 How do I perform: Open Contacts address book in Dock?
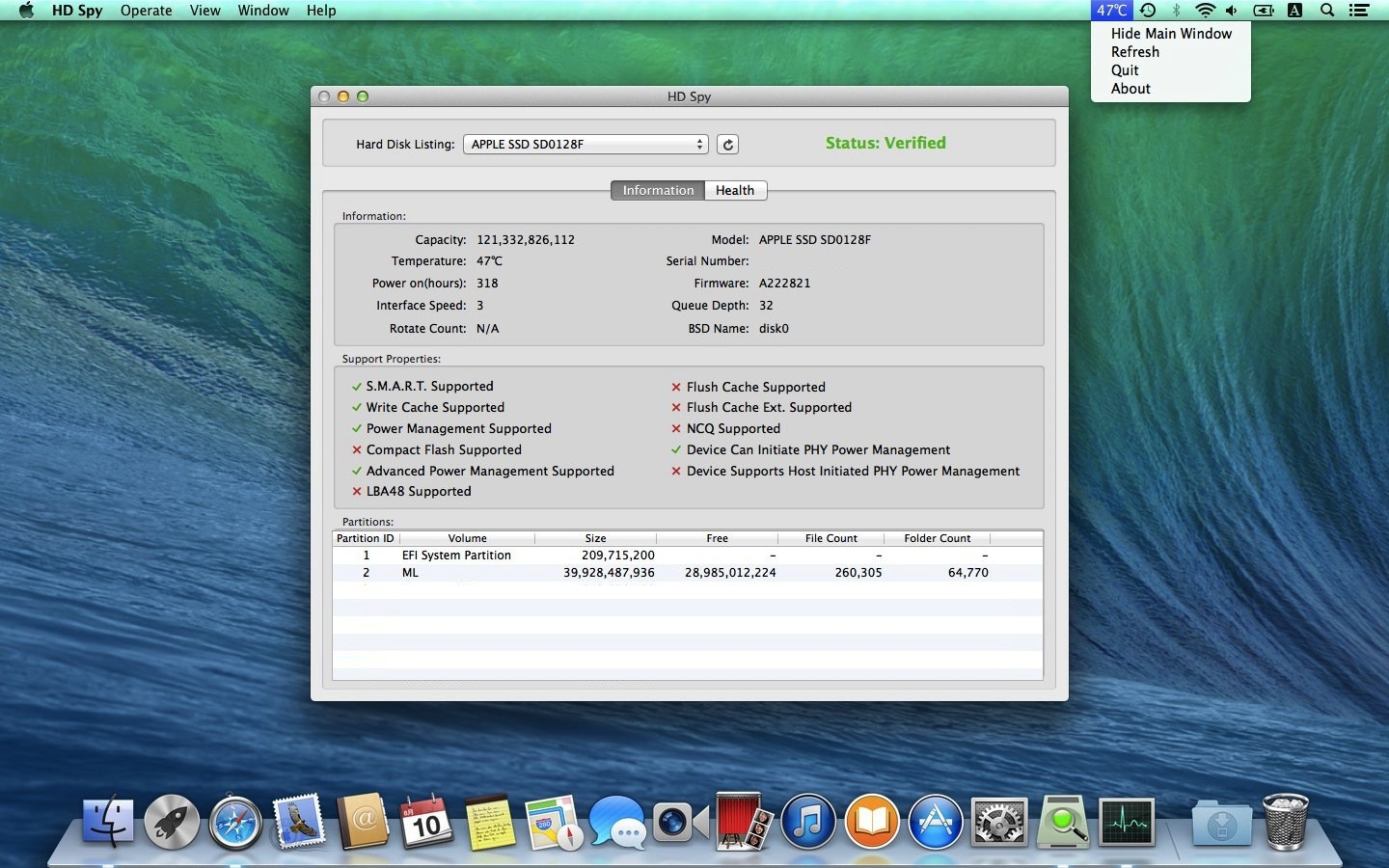tap(363, 824)
